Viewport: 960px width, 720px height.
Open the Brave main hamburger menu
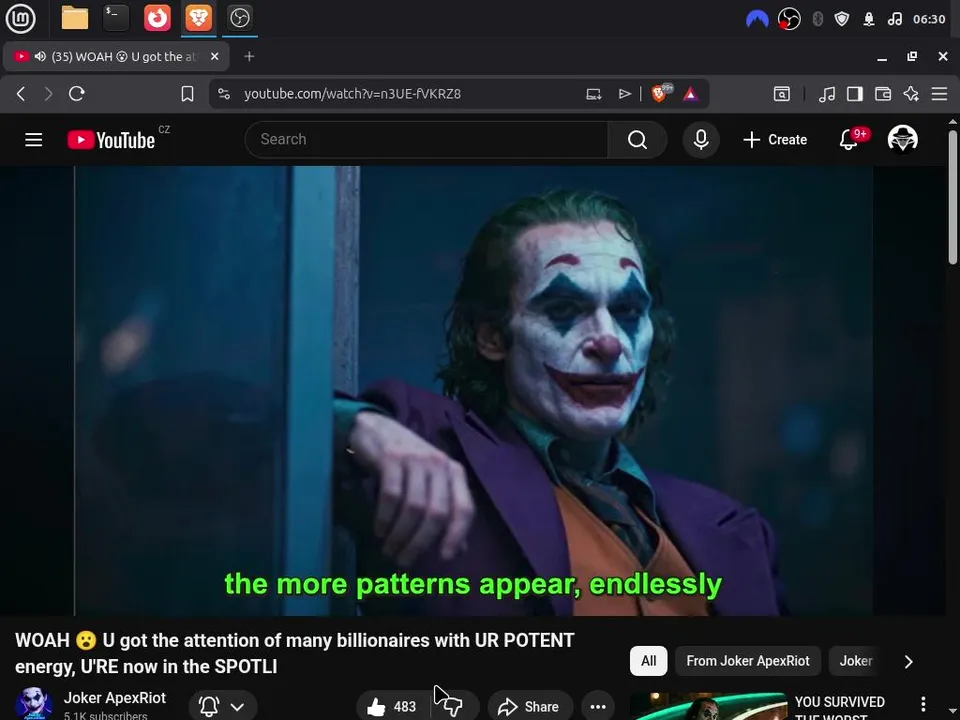pyautogui.click(x=939, y=94)
